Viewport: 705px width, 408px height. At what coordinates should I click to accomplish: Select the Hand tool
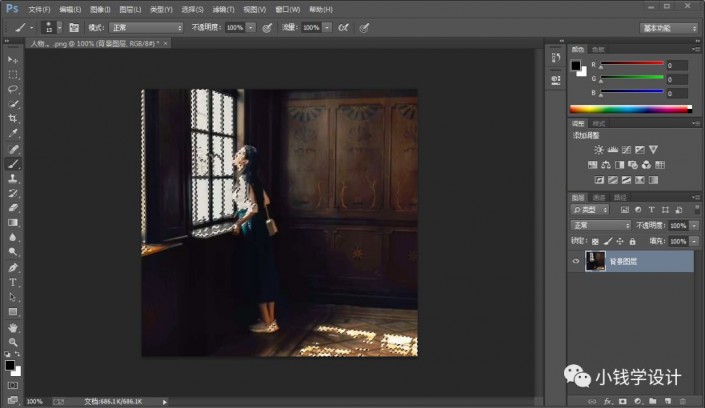click(x=13, y=327)
